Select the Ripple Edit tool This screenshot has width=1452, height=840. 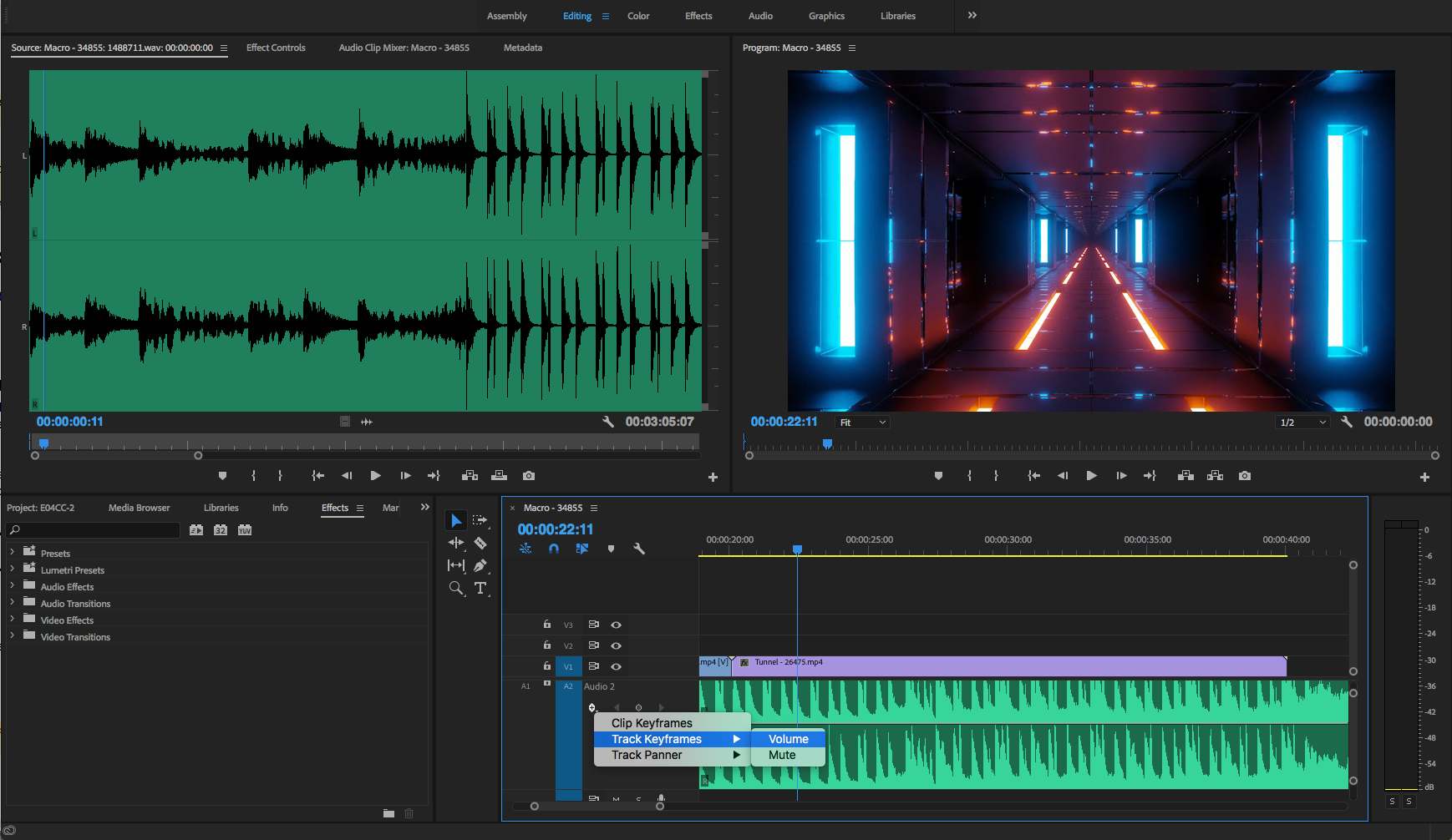(x=456, y=543)
